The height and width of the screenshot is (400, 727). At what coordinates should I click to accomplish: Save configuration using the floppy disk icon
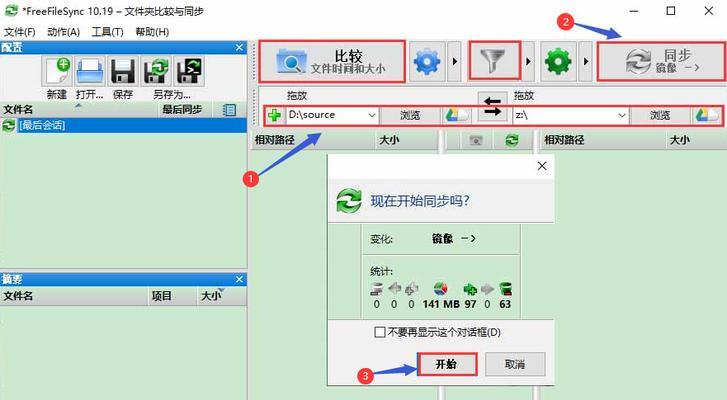coord(123,71)
